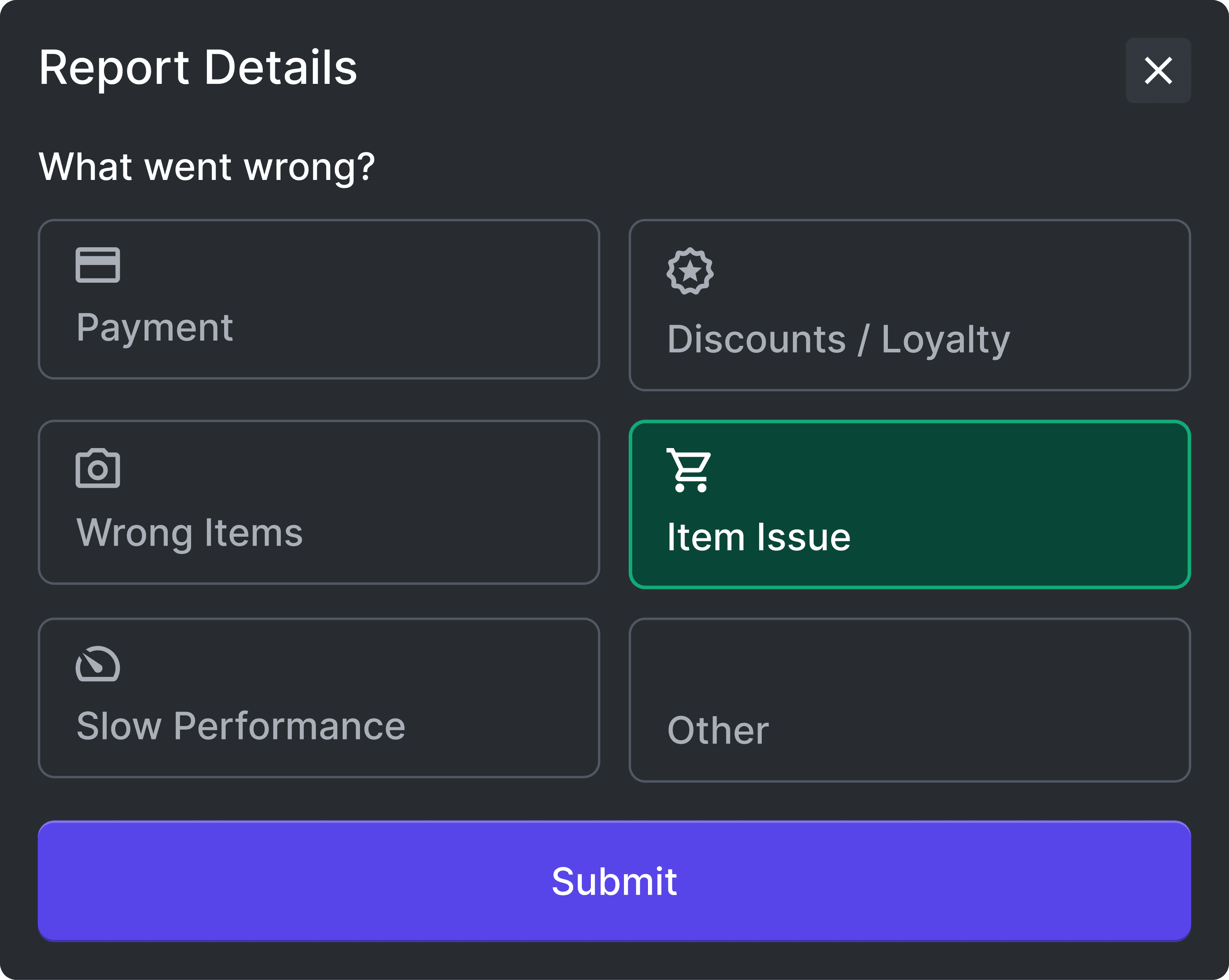The width and height of the screenshot is (1229, 980).
Task: Click the "Item Issue" text label
Action: [759, 537]
